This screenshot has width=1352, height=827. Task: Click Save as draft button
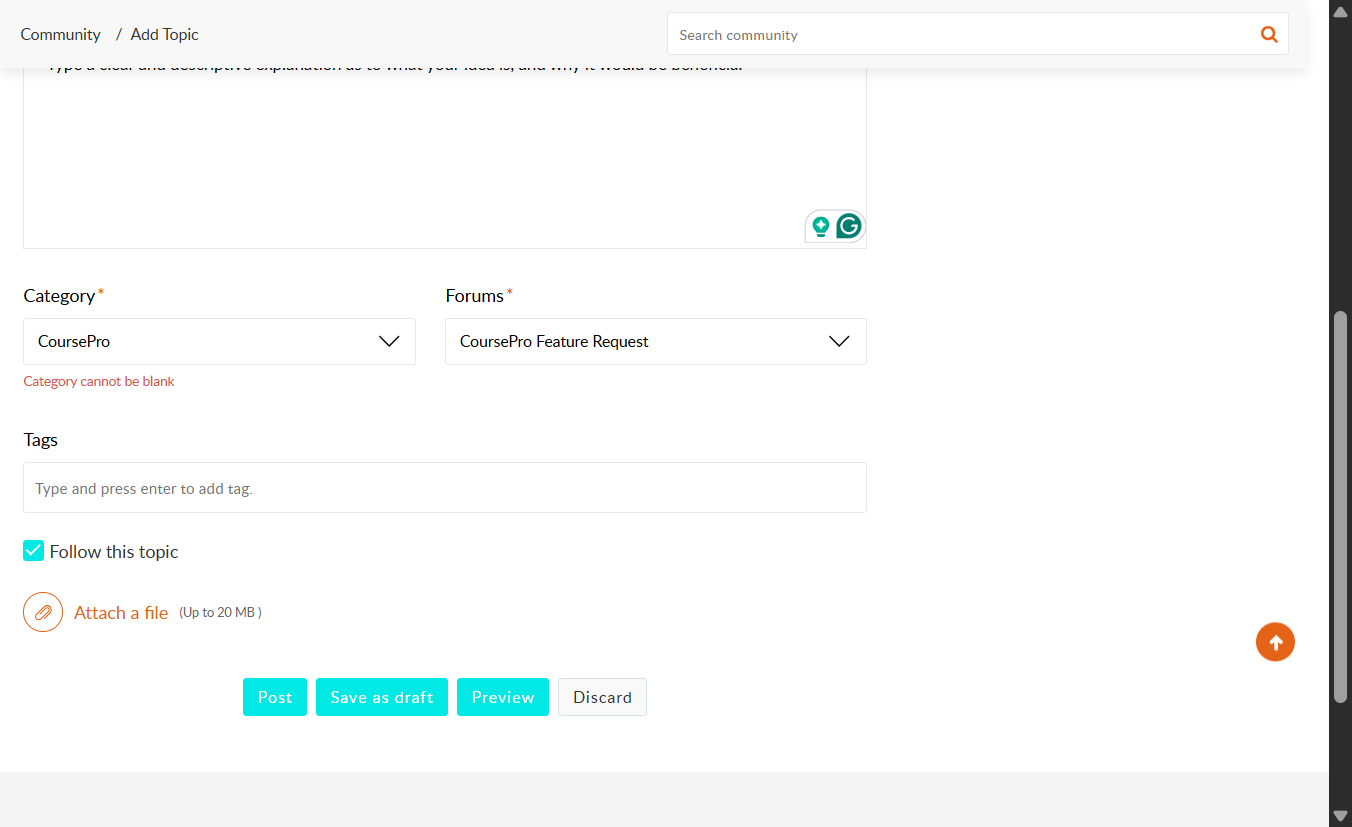point(382,697)
